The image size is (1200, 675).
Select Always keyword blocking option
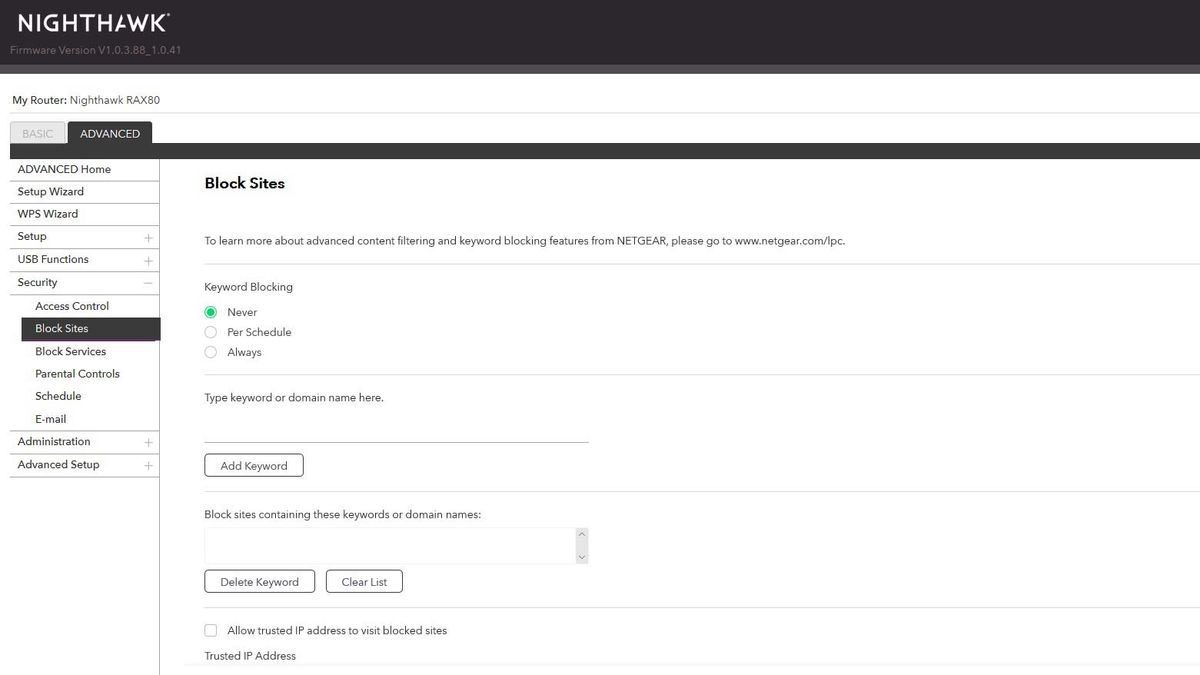click(x=211, y=352)
